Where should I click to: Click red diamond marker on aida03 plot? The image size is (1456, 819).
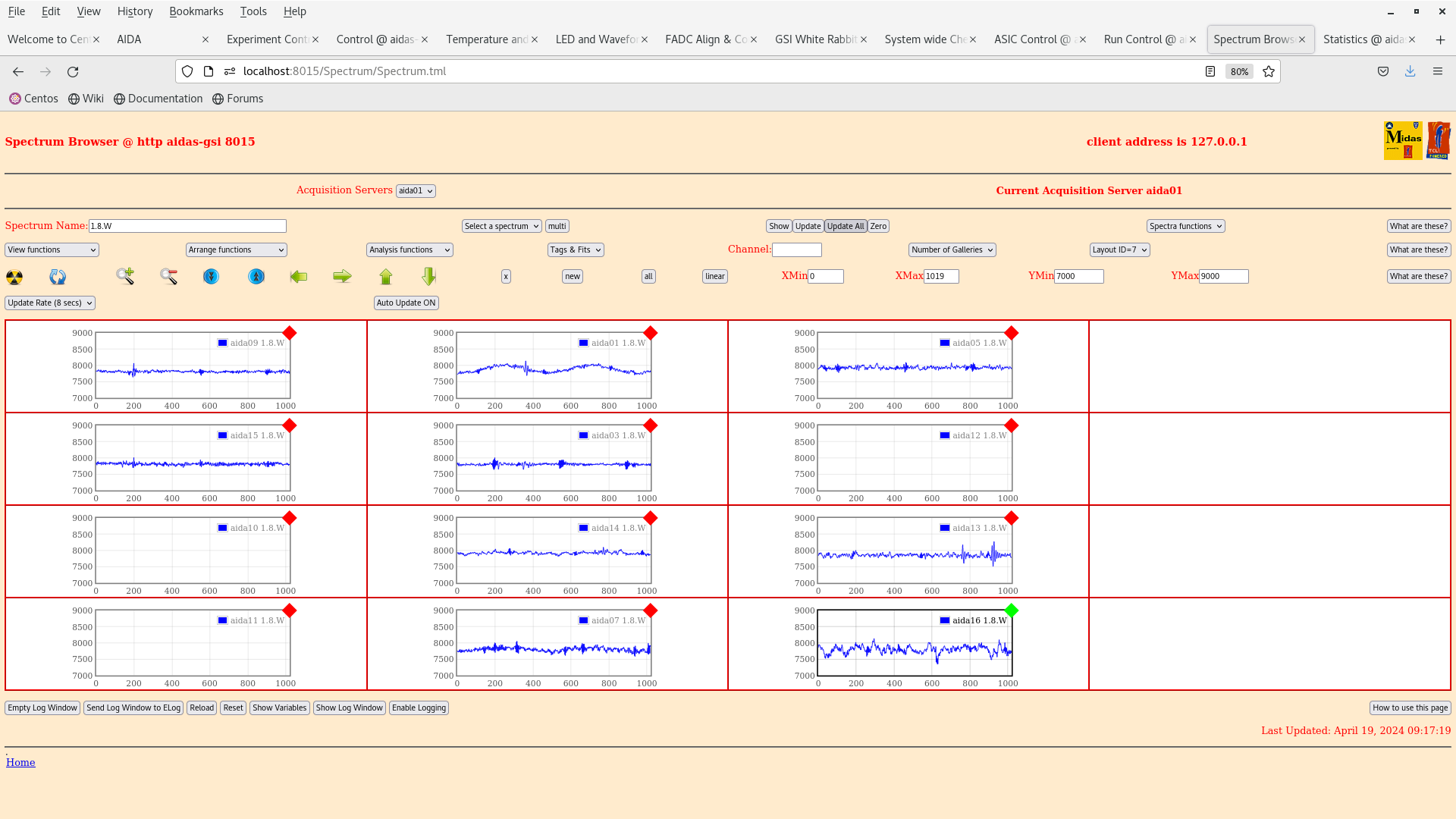pyautogui.click(x=651, y=425)
